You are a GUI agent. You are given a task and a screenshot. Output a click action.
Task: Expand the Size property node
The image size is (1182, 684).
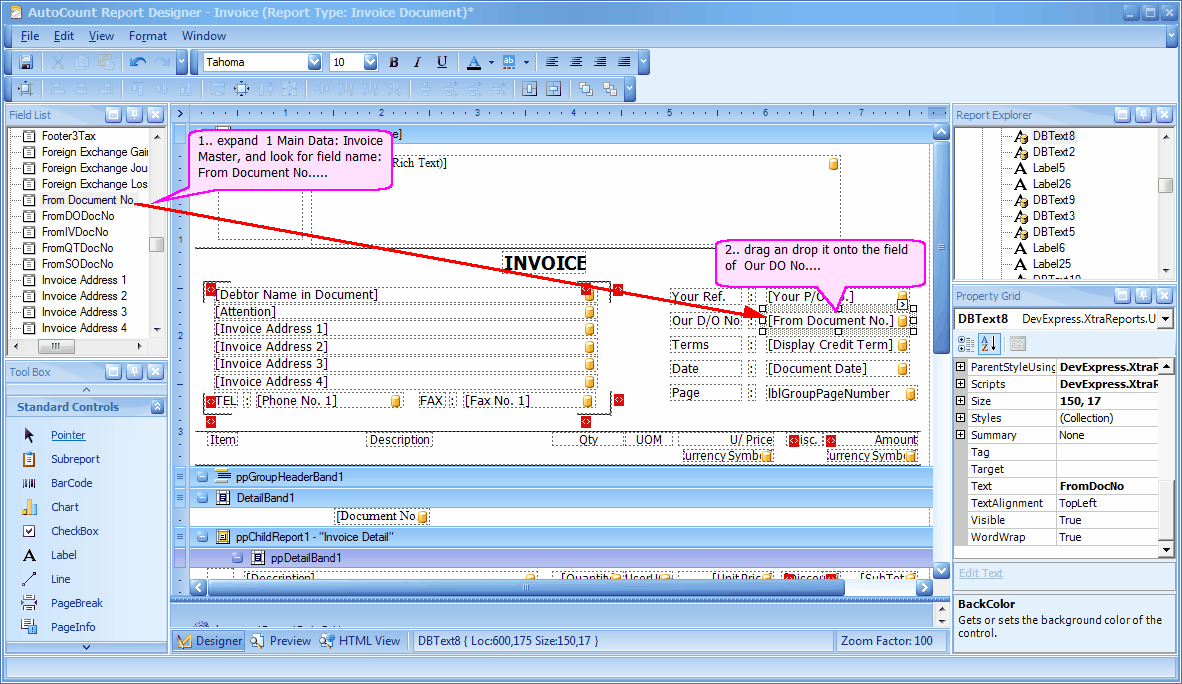click(x=960, y=400)
